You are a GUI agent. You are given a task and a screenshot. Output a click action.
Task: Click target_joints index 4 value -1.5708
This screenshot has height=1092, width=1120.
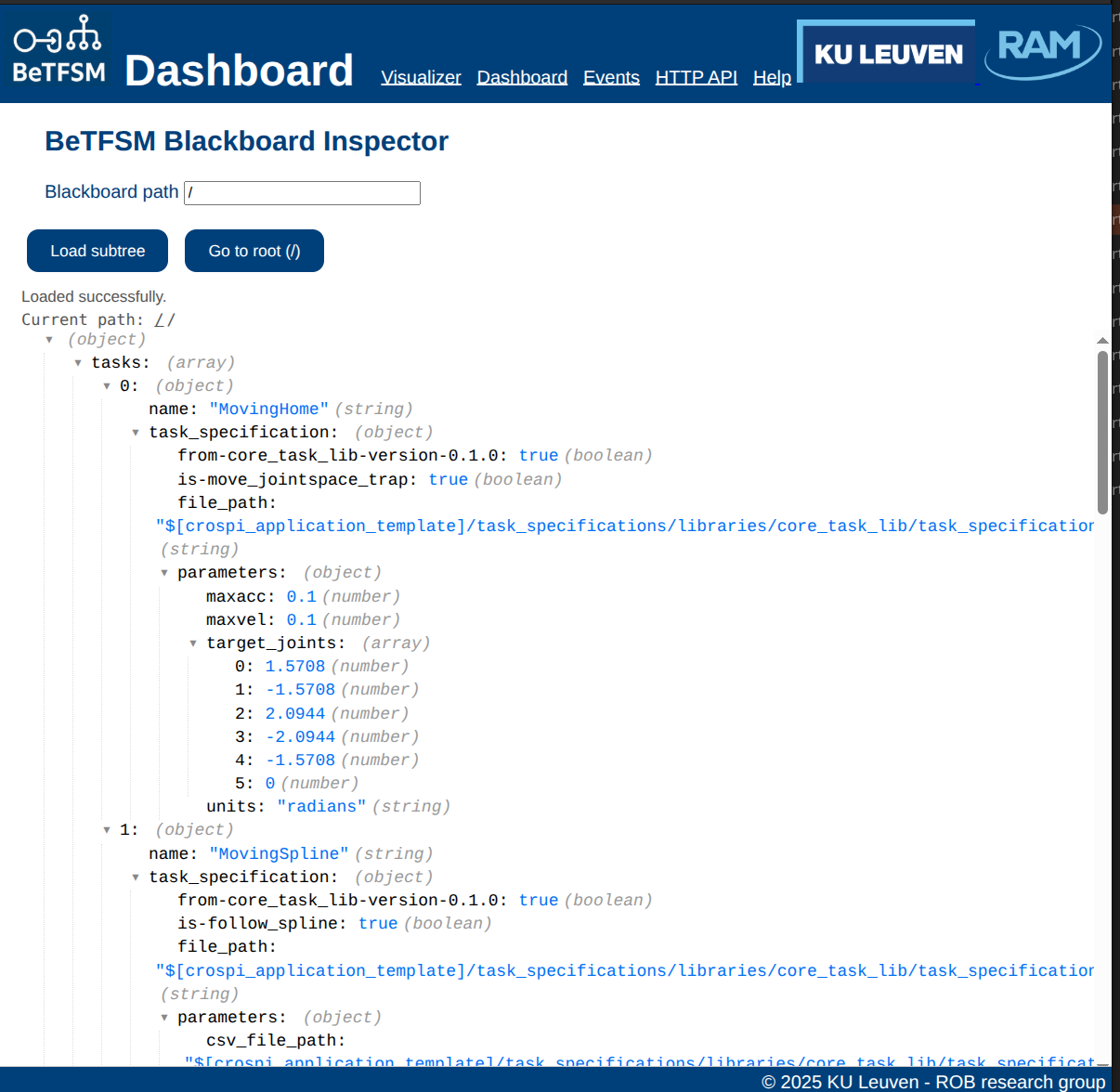point(300,760)
